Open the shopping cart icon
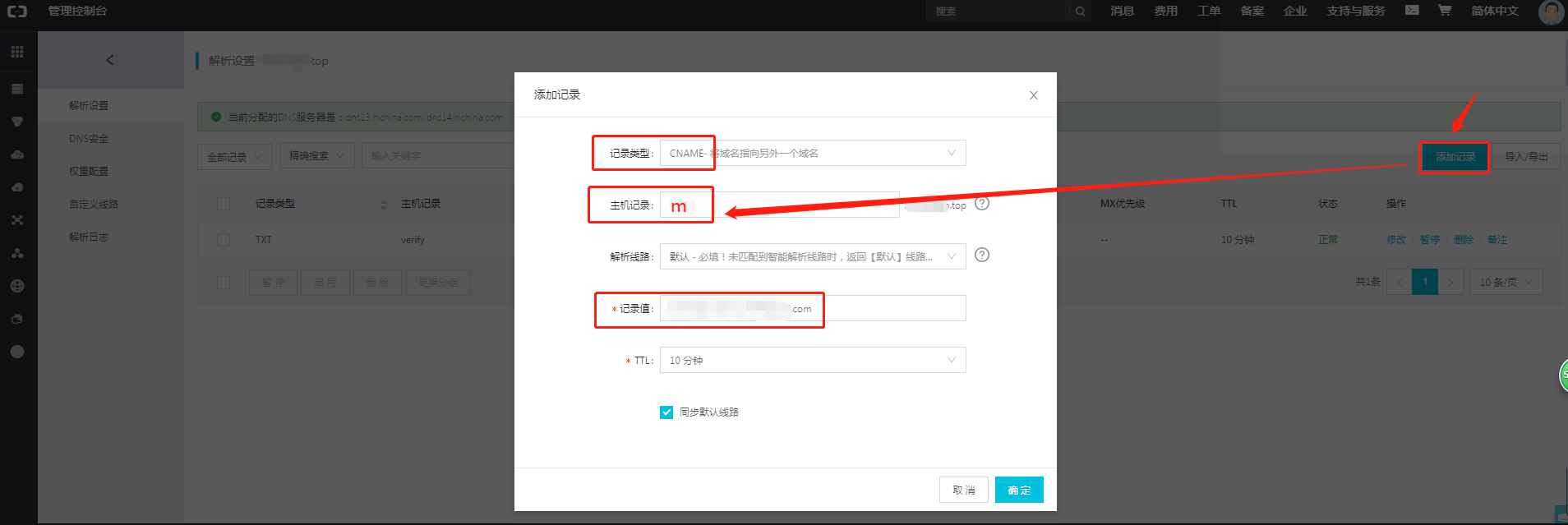Screen dimensions: 1568x525 tap(1445, 11)
